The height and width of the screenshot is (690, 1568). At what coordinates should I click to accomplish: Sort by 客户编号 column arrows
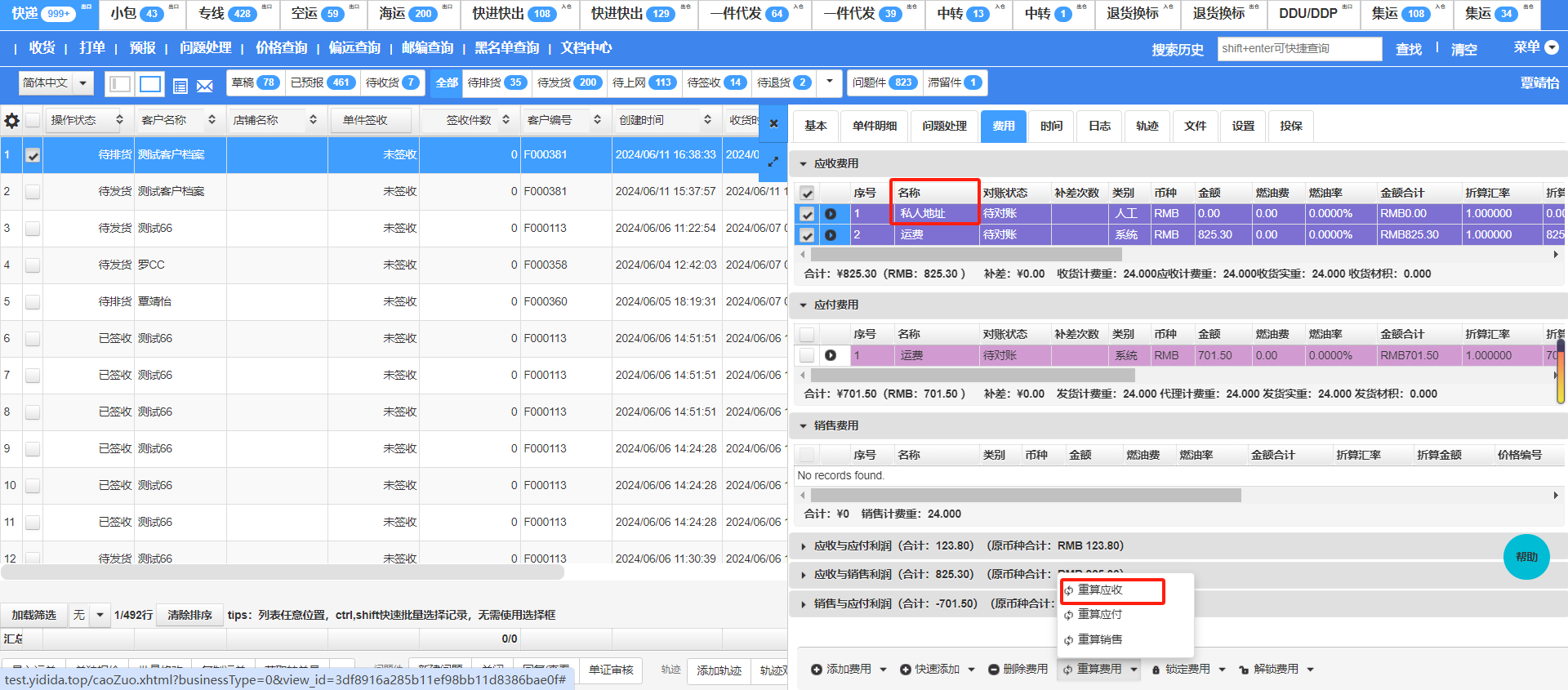[597, 120]
